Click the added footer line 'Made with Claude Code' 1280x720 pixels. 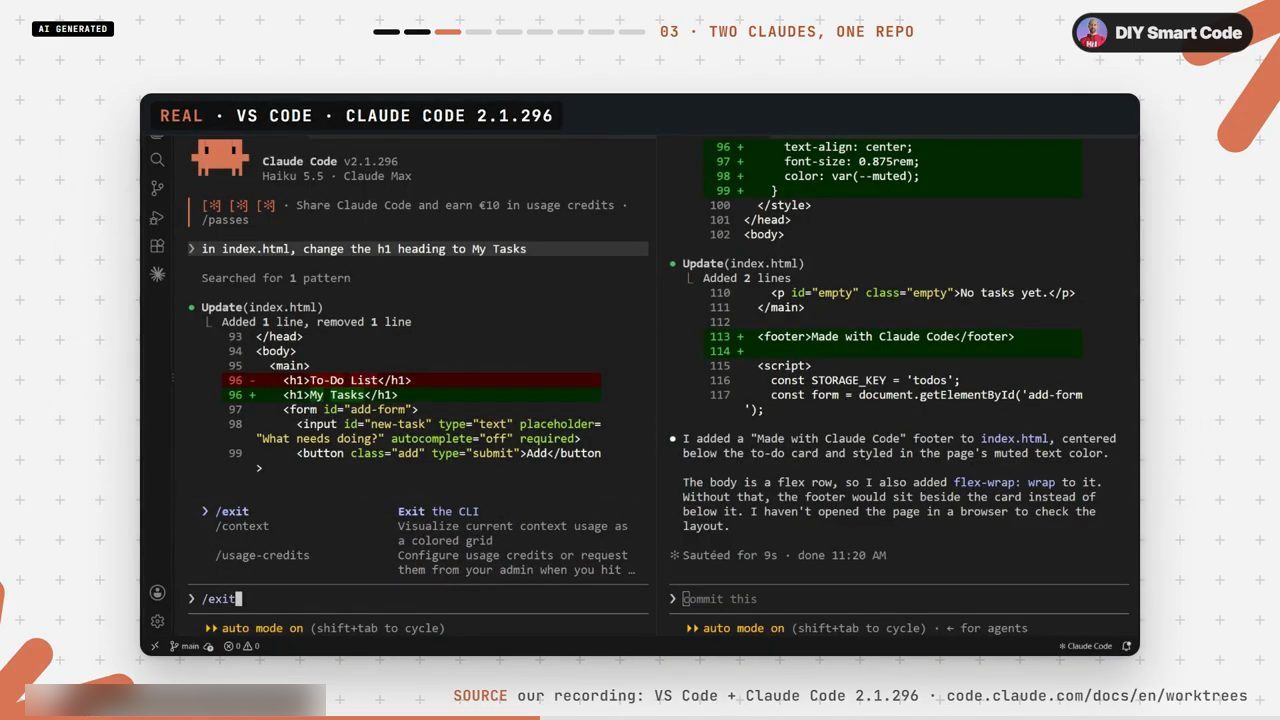click(892, 337)
